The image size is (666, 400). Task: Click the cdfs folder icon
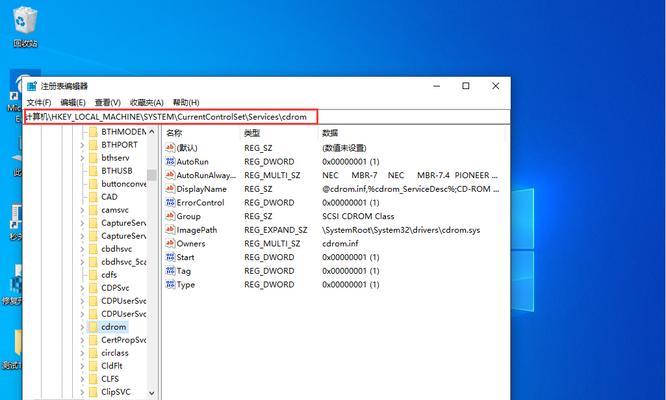click(x=93, y=275)
